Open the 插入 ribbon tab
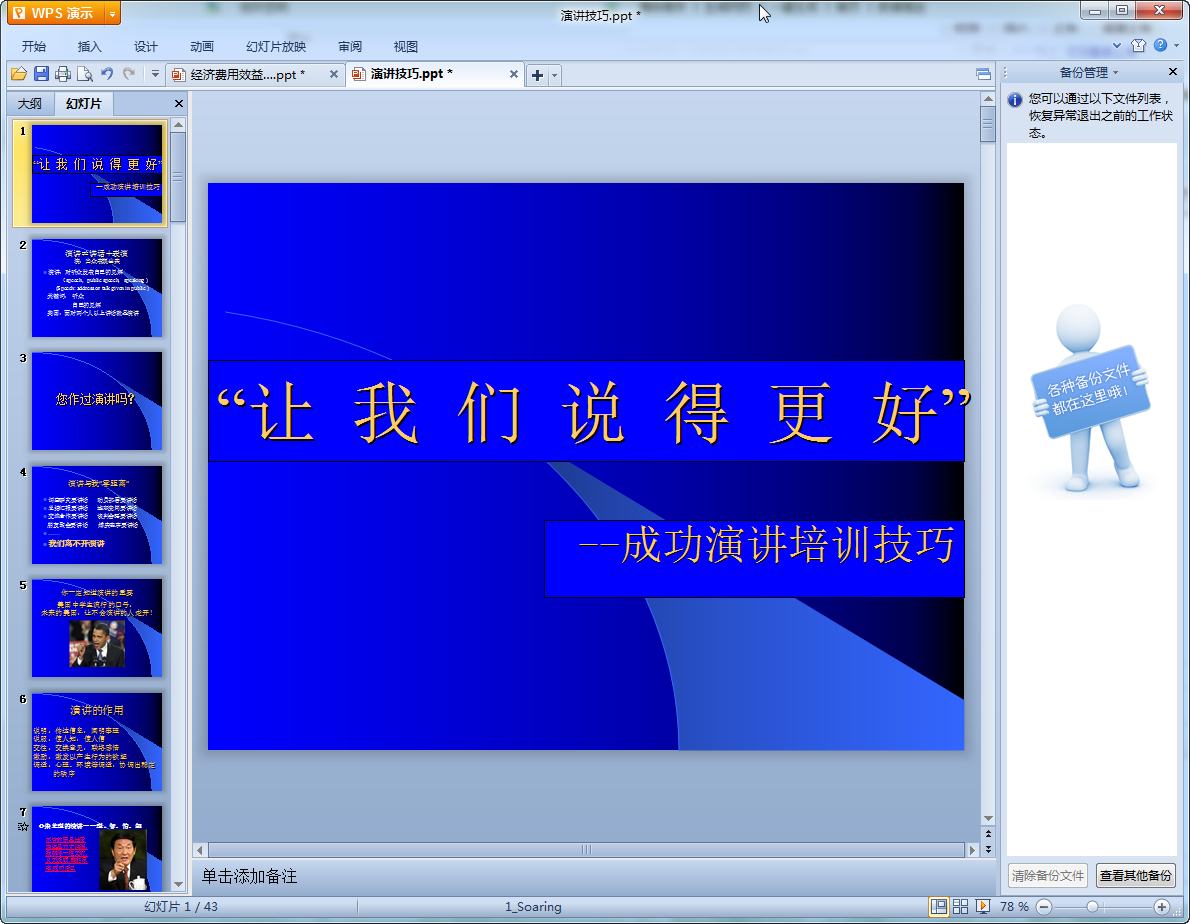The width and height of the screenshot is (1190, 924). [90, 46]
